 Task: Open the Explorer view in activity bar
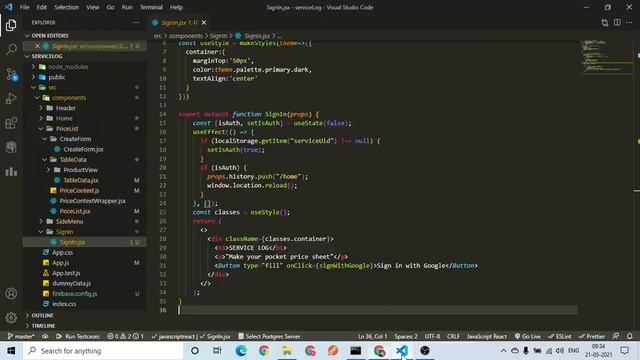tap(11, 25)
